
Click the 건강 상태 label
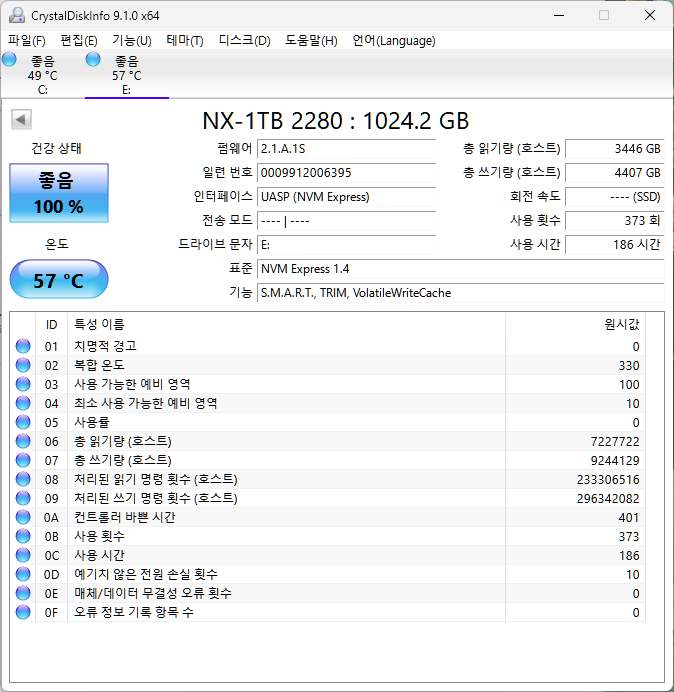56,148
